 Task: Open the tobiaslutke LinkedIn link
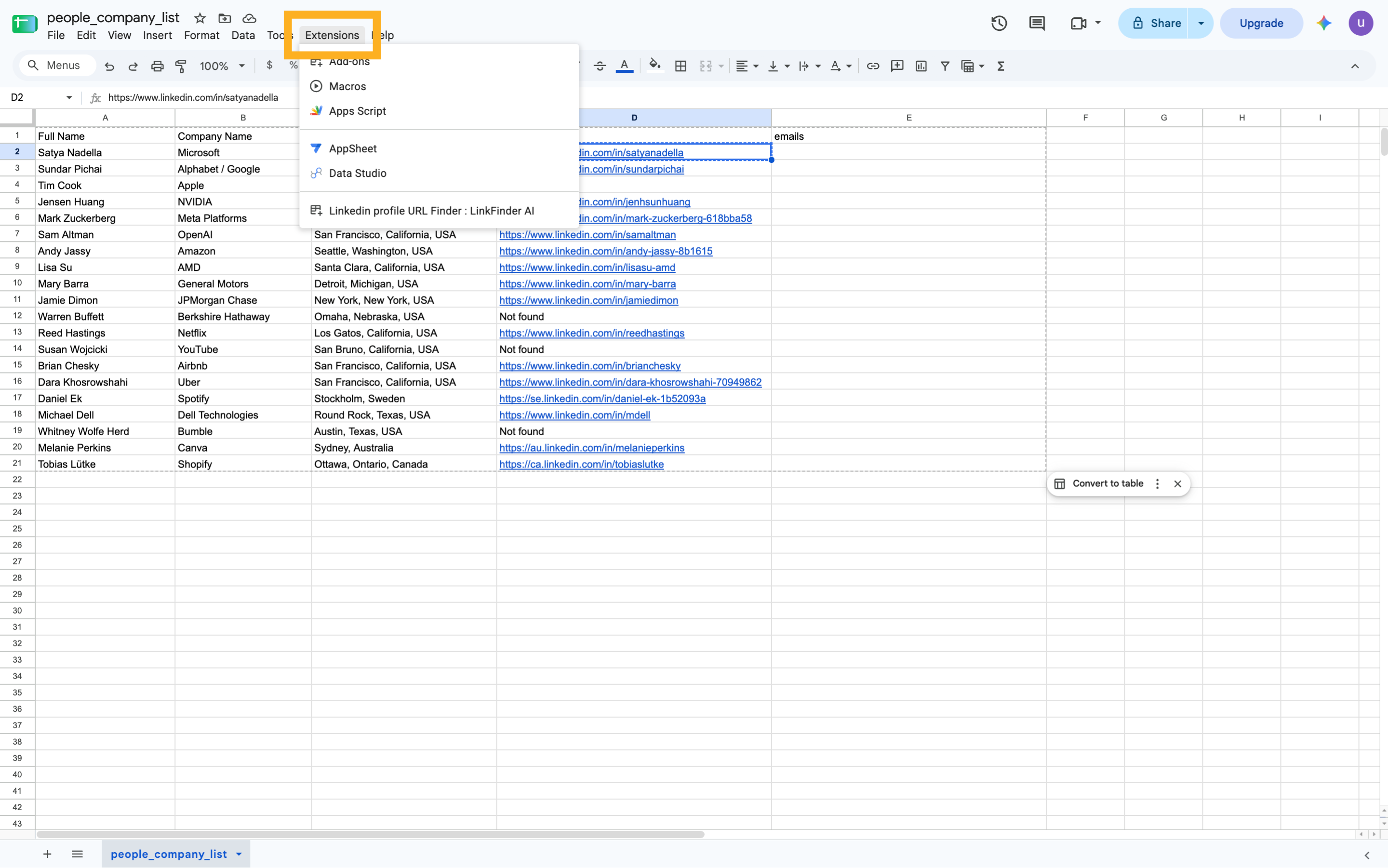(x=582, y=464)
